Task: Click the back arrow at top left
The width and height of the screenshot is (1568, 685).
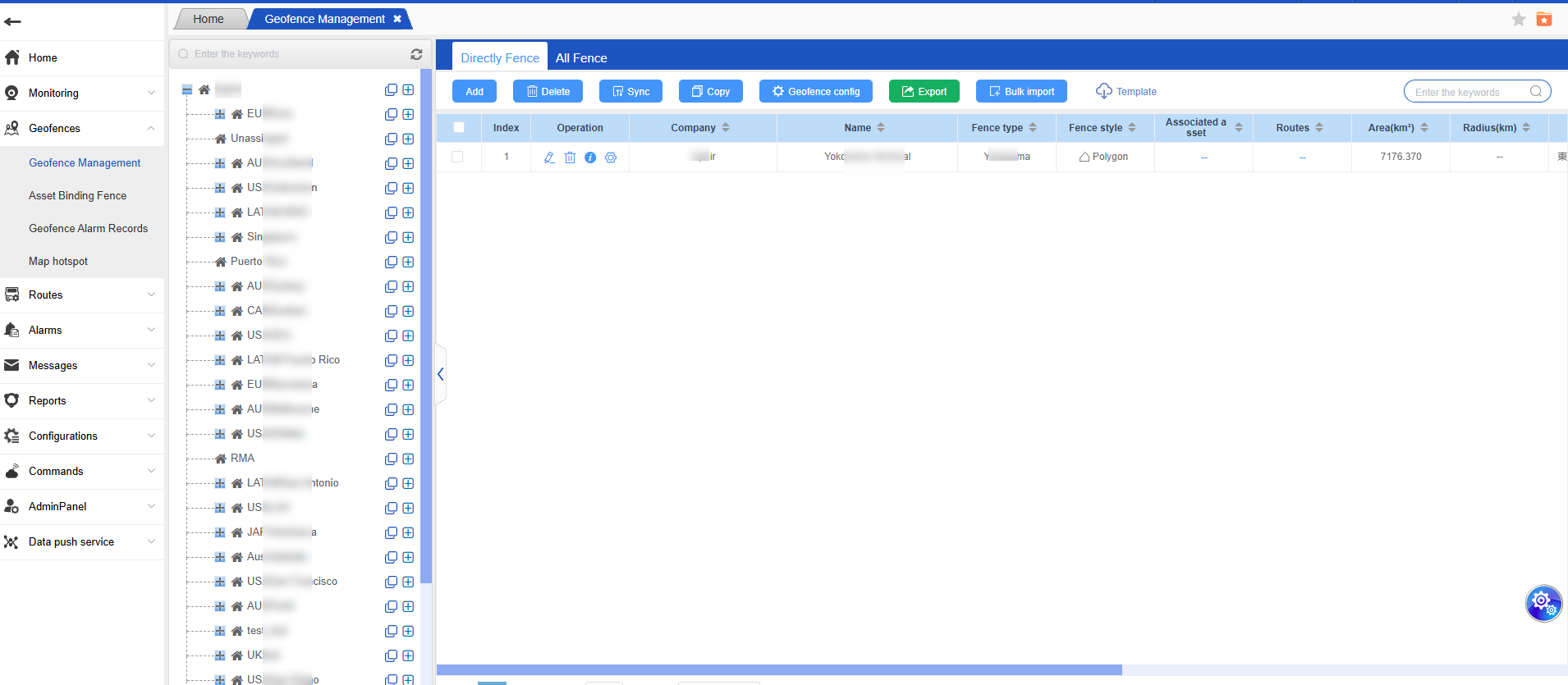Action: pyautogui.click(x=12, y=21)
